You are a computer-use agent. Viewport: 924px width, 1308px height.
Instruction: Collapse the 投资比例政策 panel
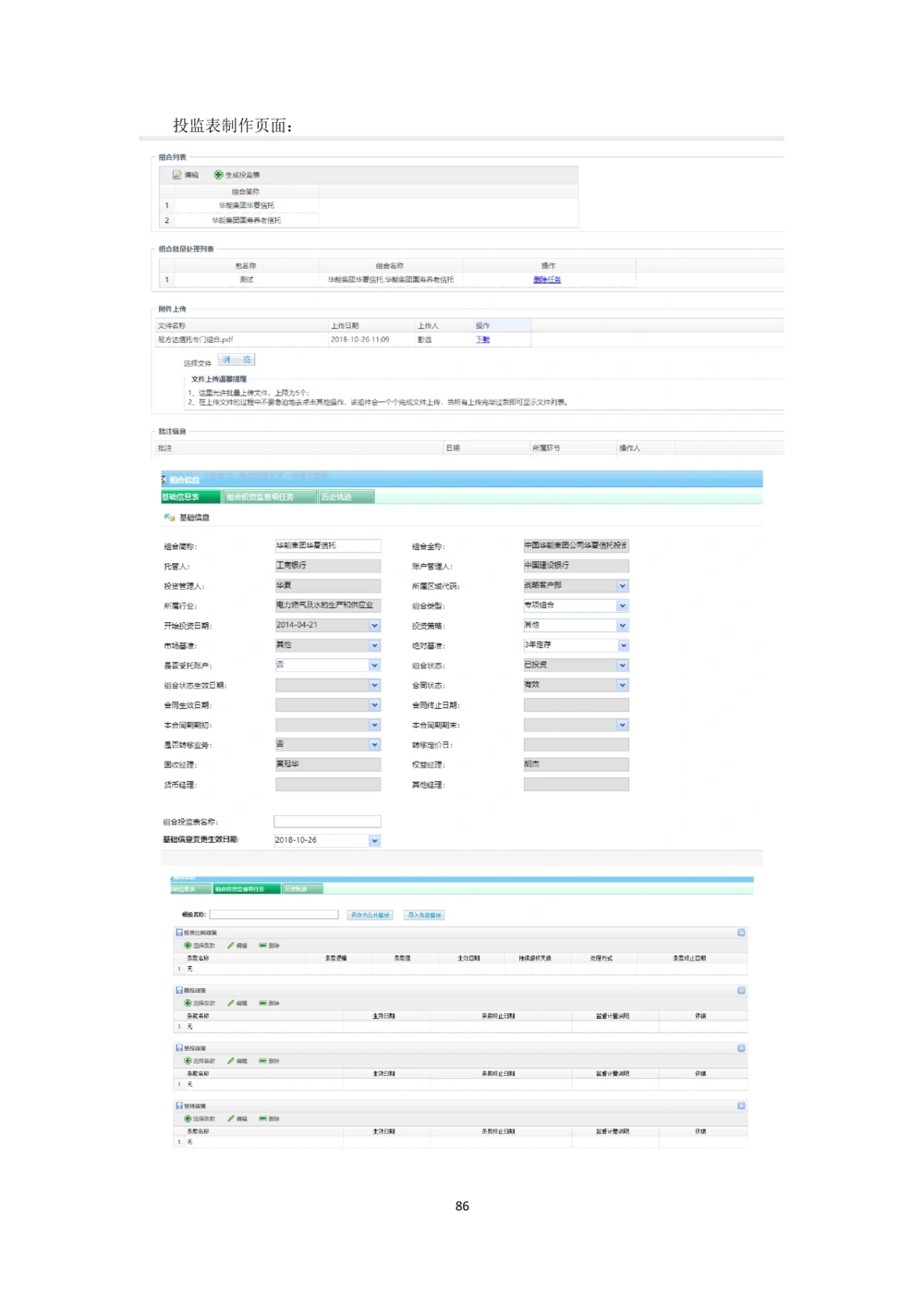[x=741, y=933]
